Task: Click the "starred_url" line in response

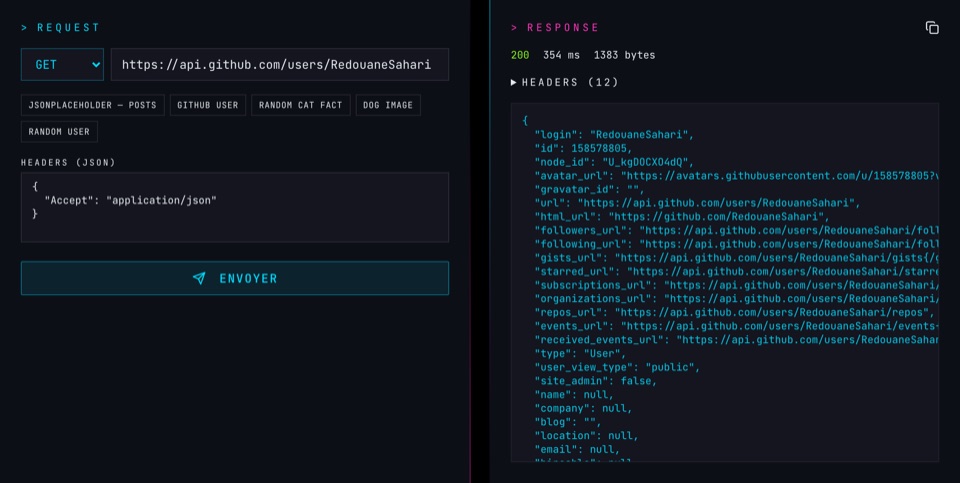Action: pos(736,271)
